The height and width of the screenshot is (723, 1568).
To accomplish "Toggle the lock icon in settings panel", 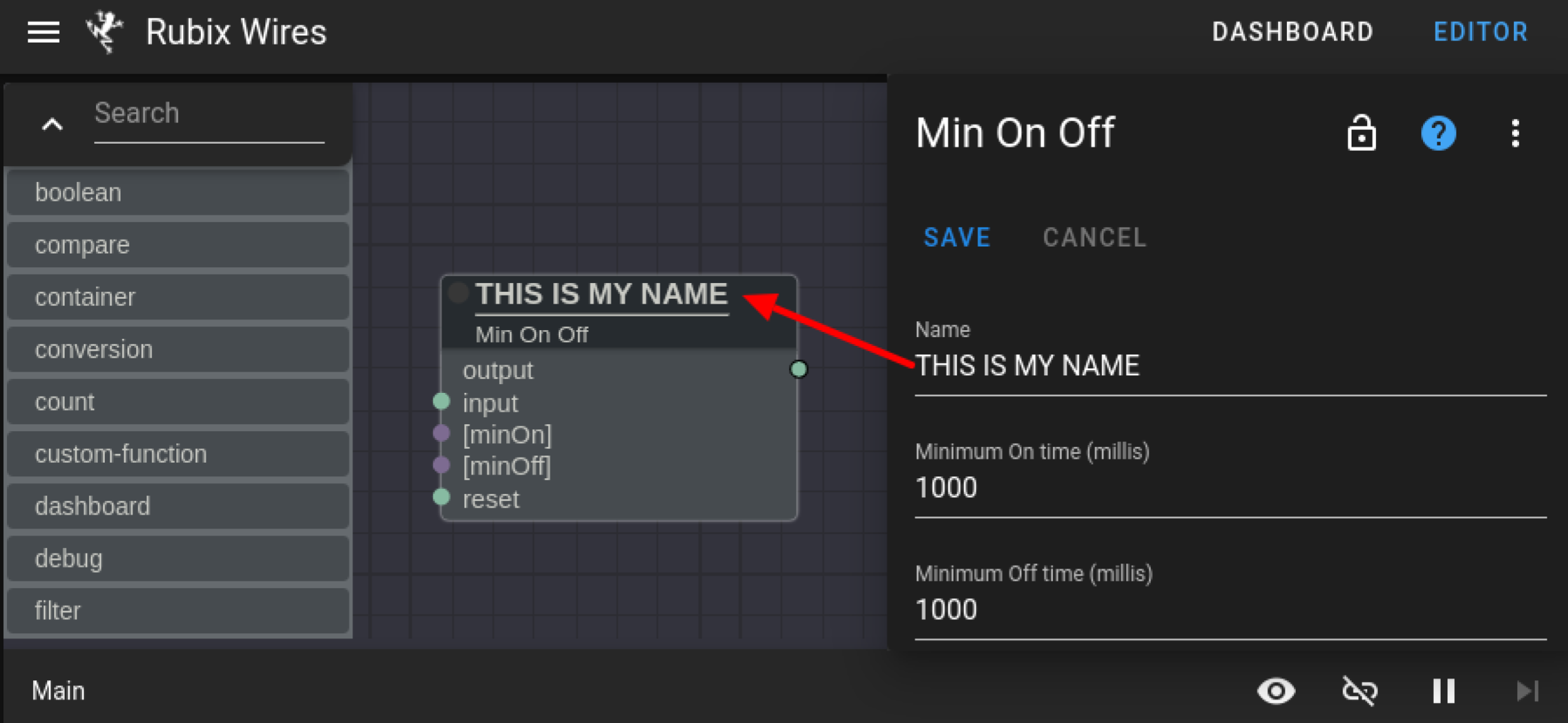I will coord(1362,132).
